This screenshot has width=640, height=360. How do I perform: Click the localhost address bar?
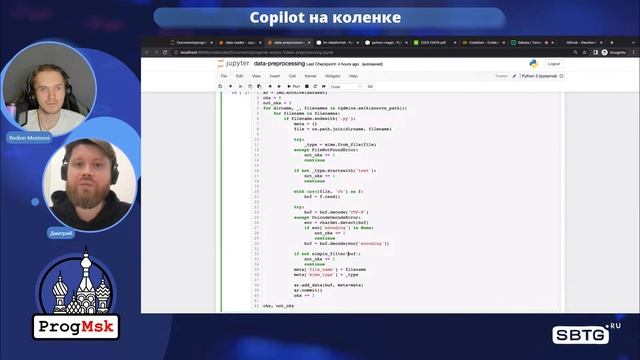pos(371,52)
